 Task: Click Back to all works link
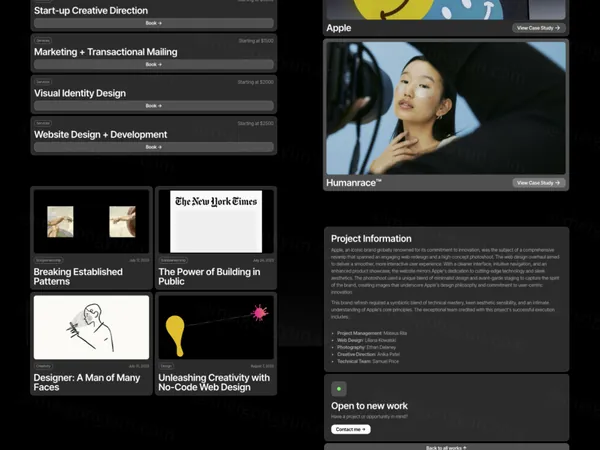446,448
